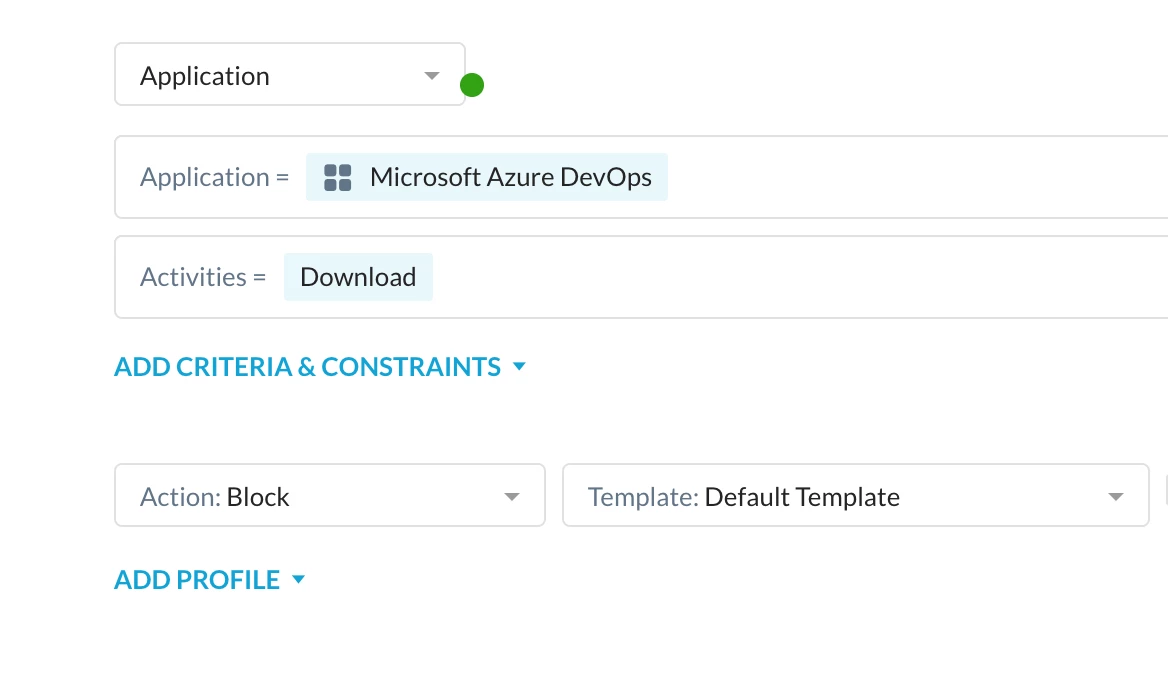This screenshot has width=1168, height=696.
Task: Click the "Activities =" field label
Action: coord(203,277)
